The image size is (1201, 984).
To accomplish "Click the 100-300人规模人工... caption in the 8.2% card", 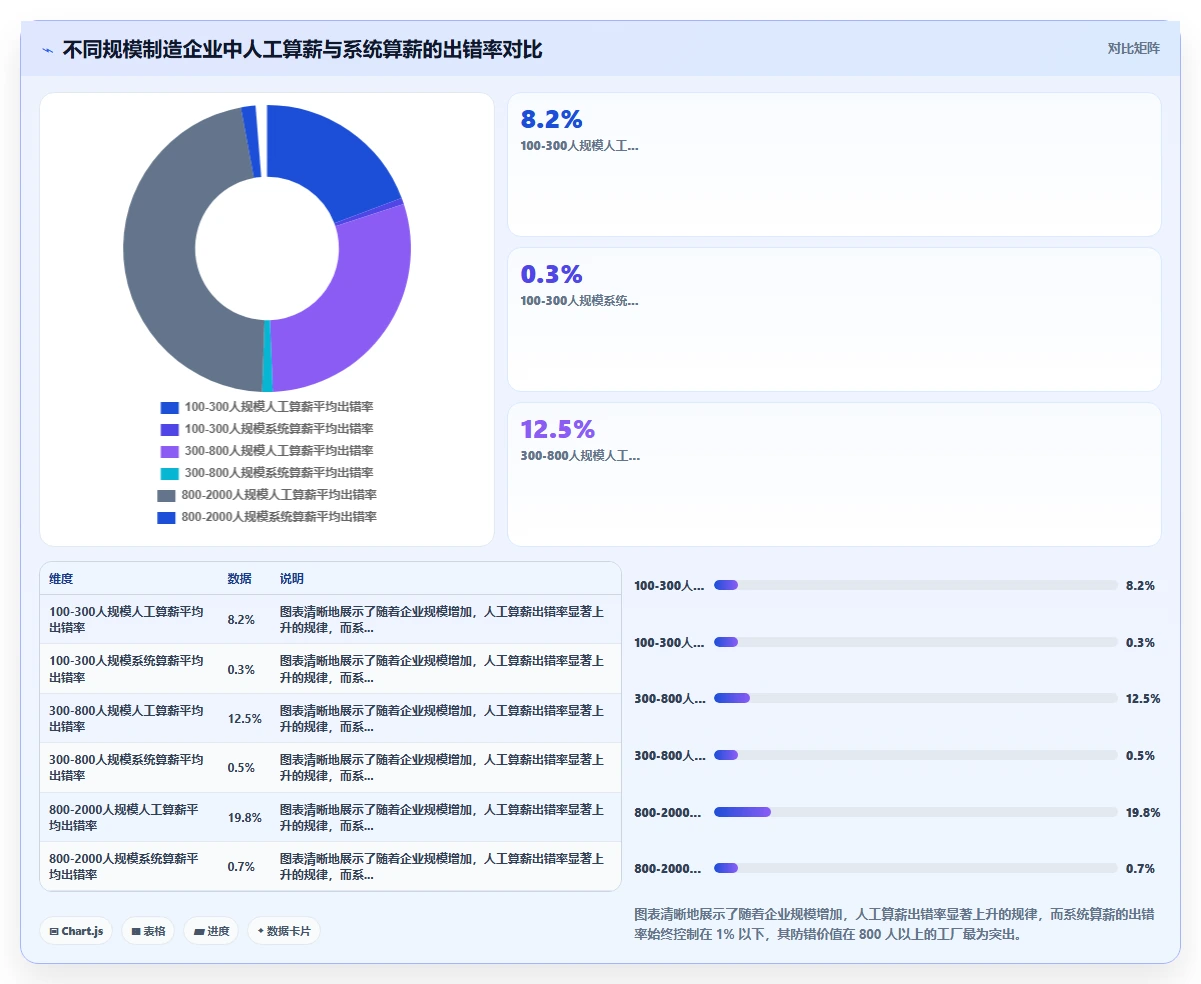I will tap(579, 145).
